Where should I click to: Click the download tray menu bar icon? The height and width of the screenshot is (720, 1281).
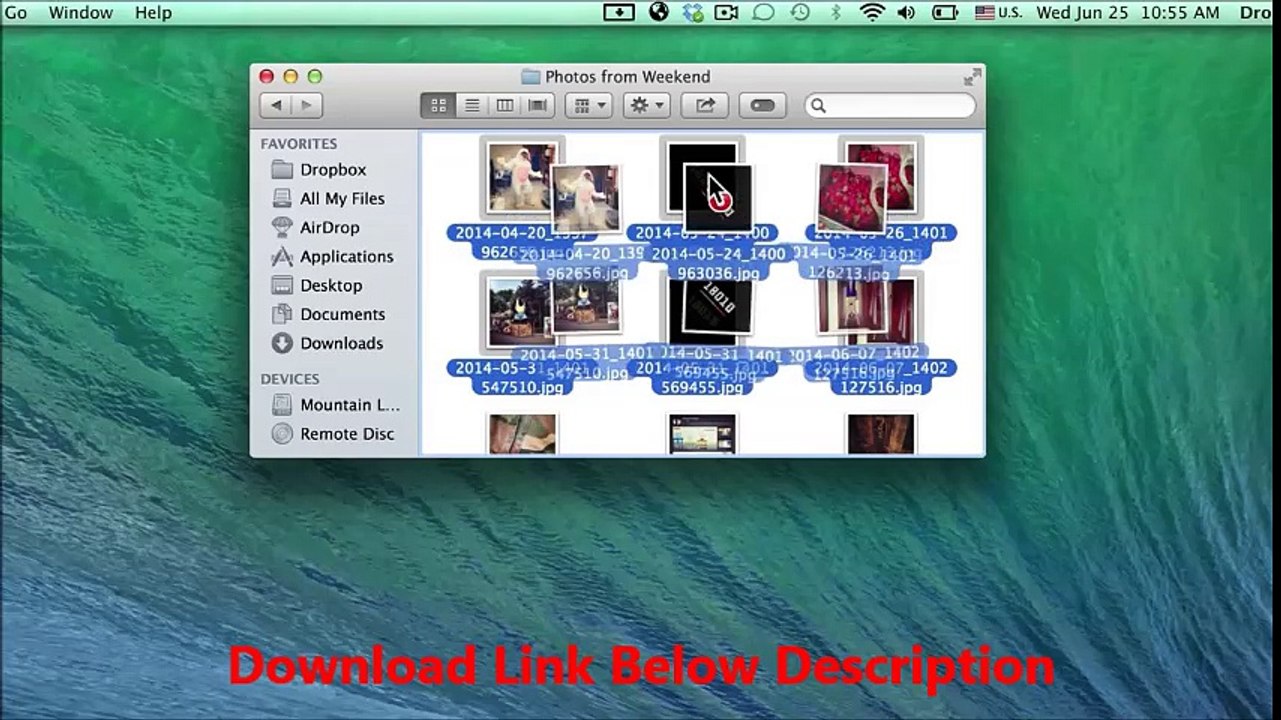pos(619,13)
